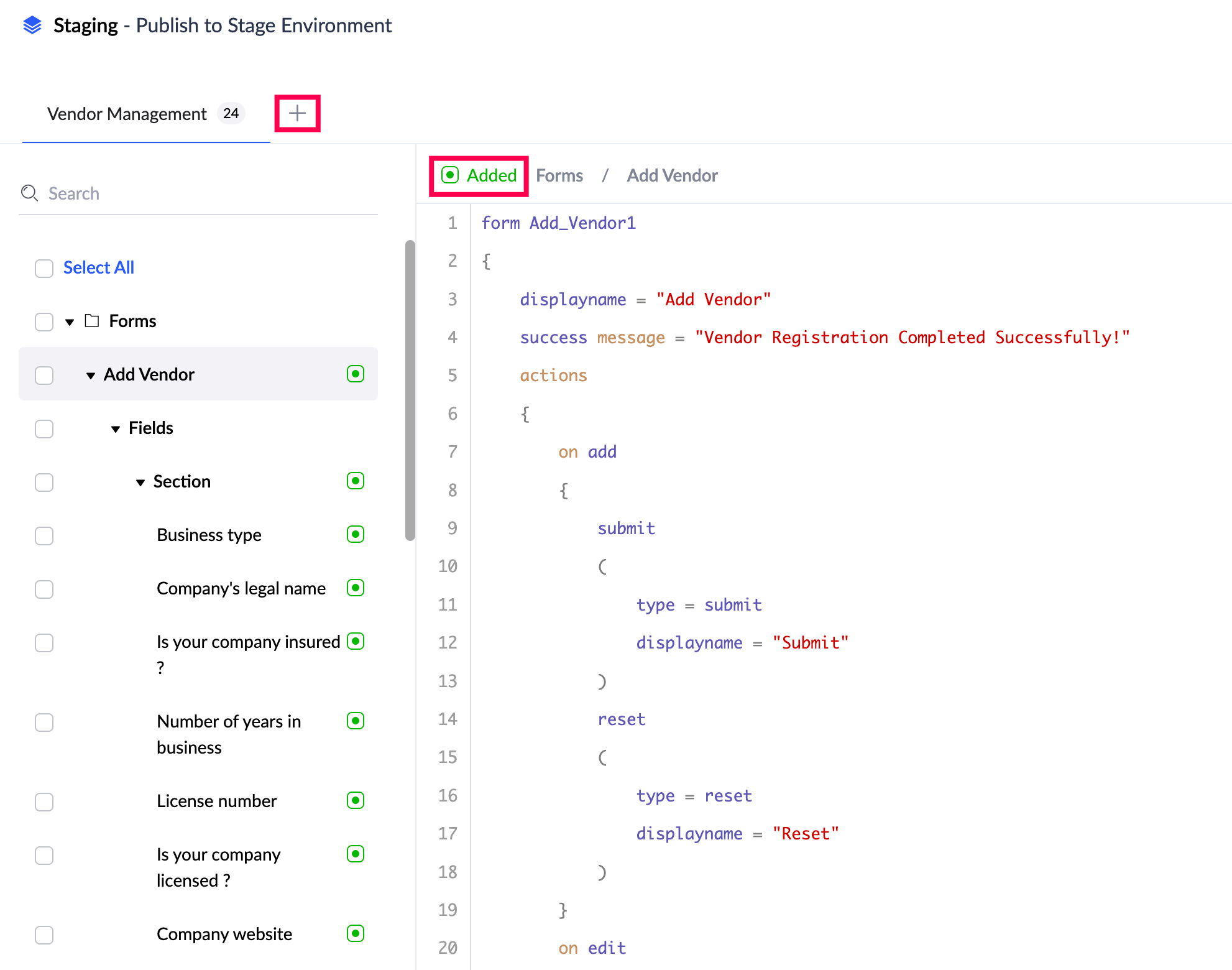Image resolution: width=1232 pixels, height=970 pixels.
Task: Click added status icon beside Company website
Action: point(355,933)
